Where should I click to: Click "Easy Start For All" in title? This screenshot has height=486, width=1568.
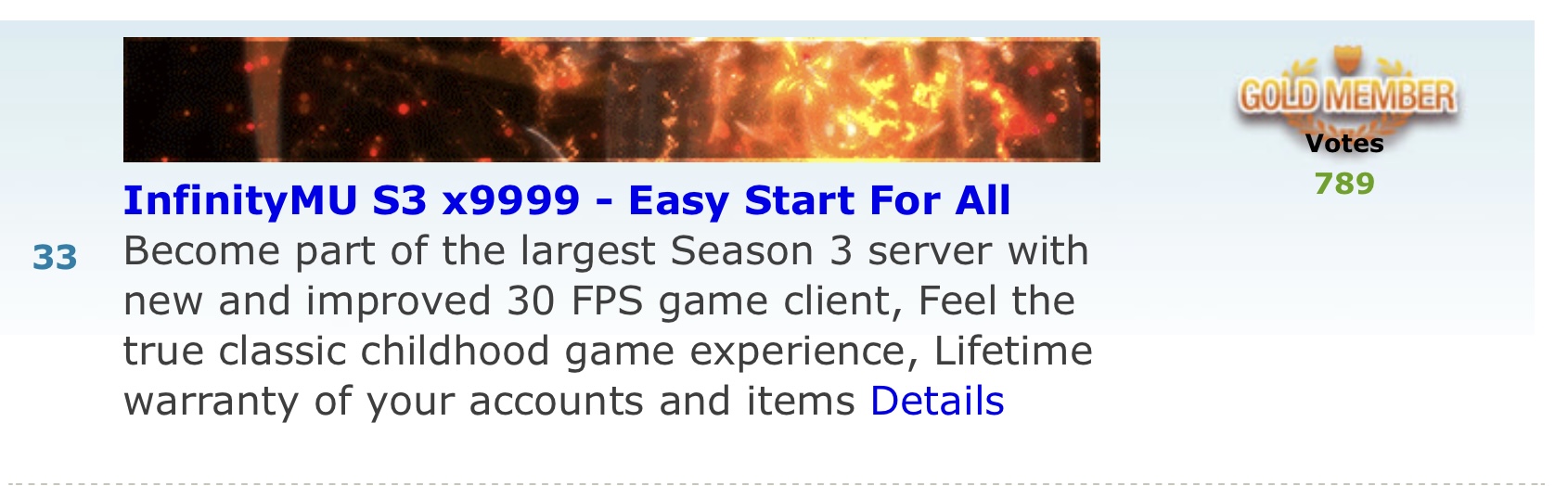(x=819, y=200)
